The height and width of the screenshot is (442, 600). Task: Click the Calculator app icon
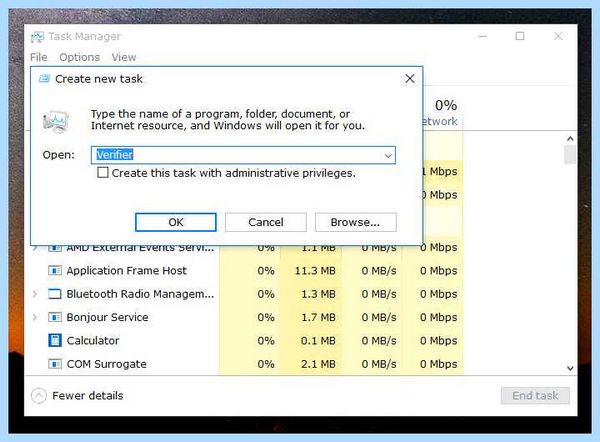point(55,341)
